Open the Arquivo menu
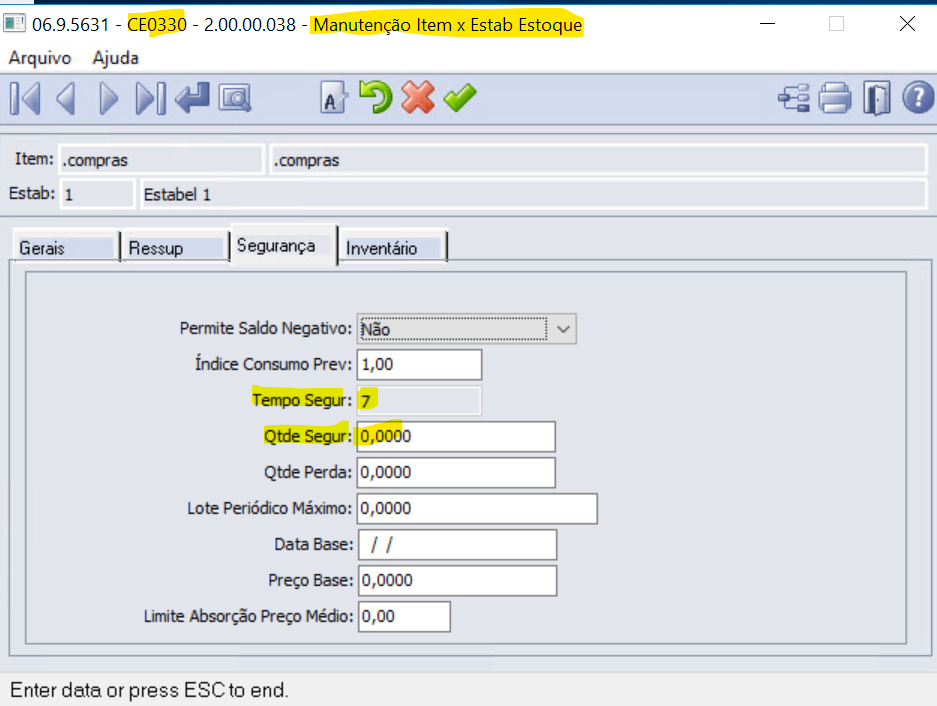The height and width of the screenshot is (706, 937). pos(40,58)
